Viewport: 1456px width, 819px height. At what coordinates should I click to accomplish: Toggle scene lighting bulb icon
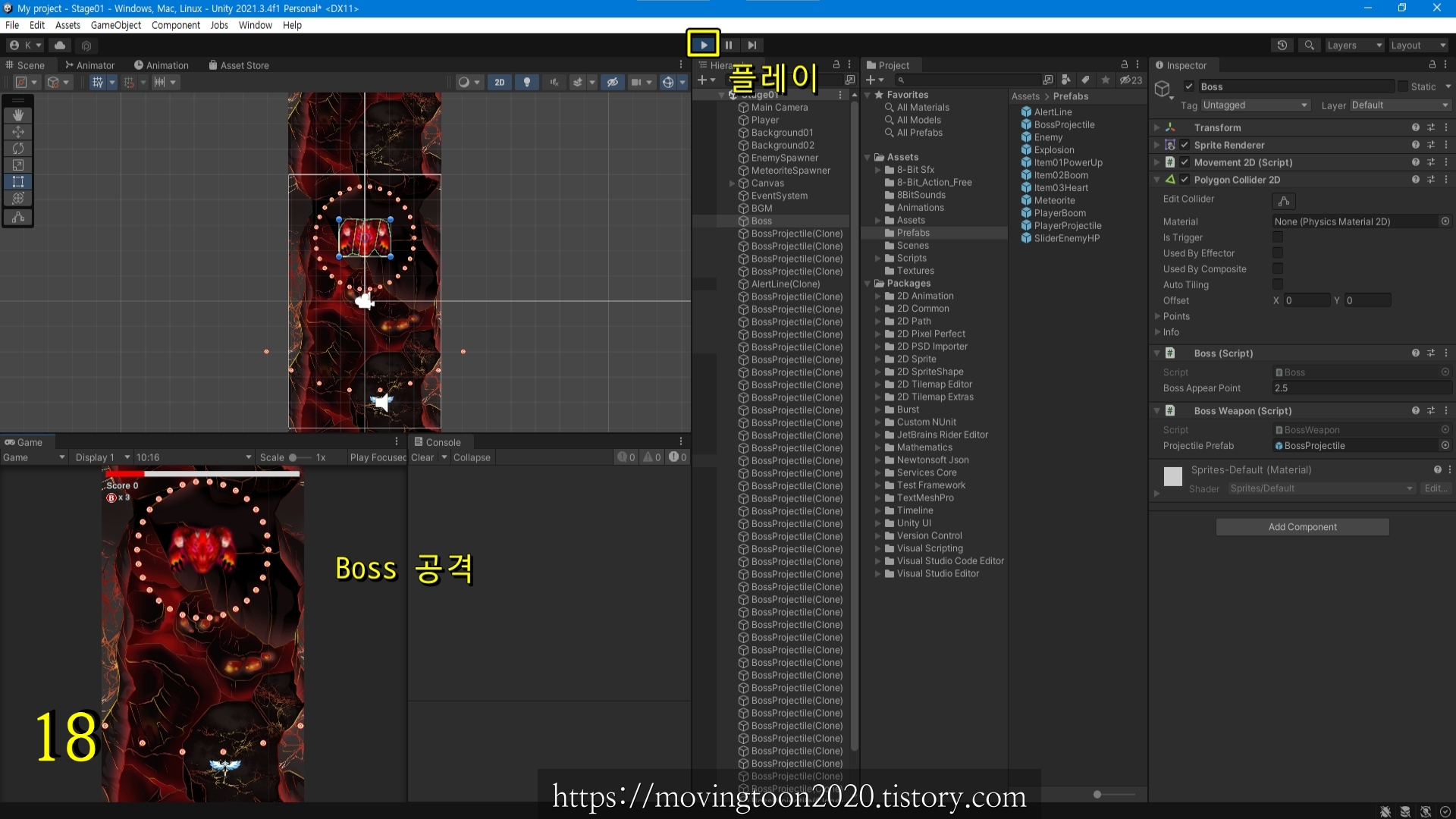pos(527,83)
